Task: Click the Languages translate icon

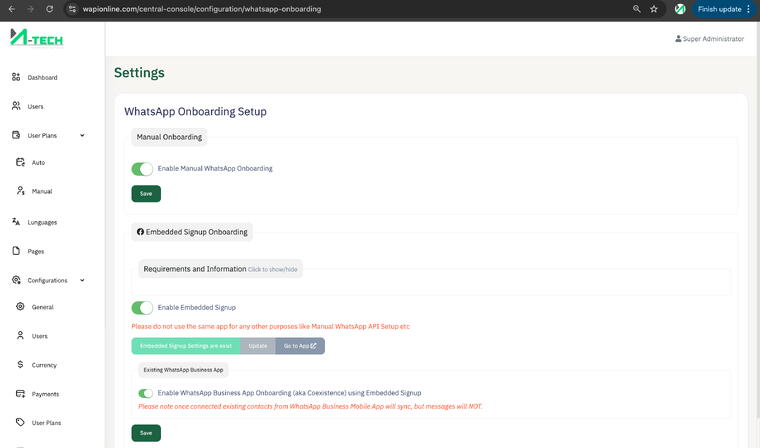Action: click(16, 222)
